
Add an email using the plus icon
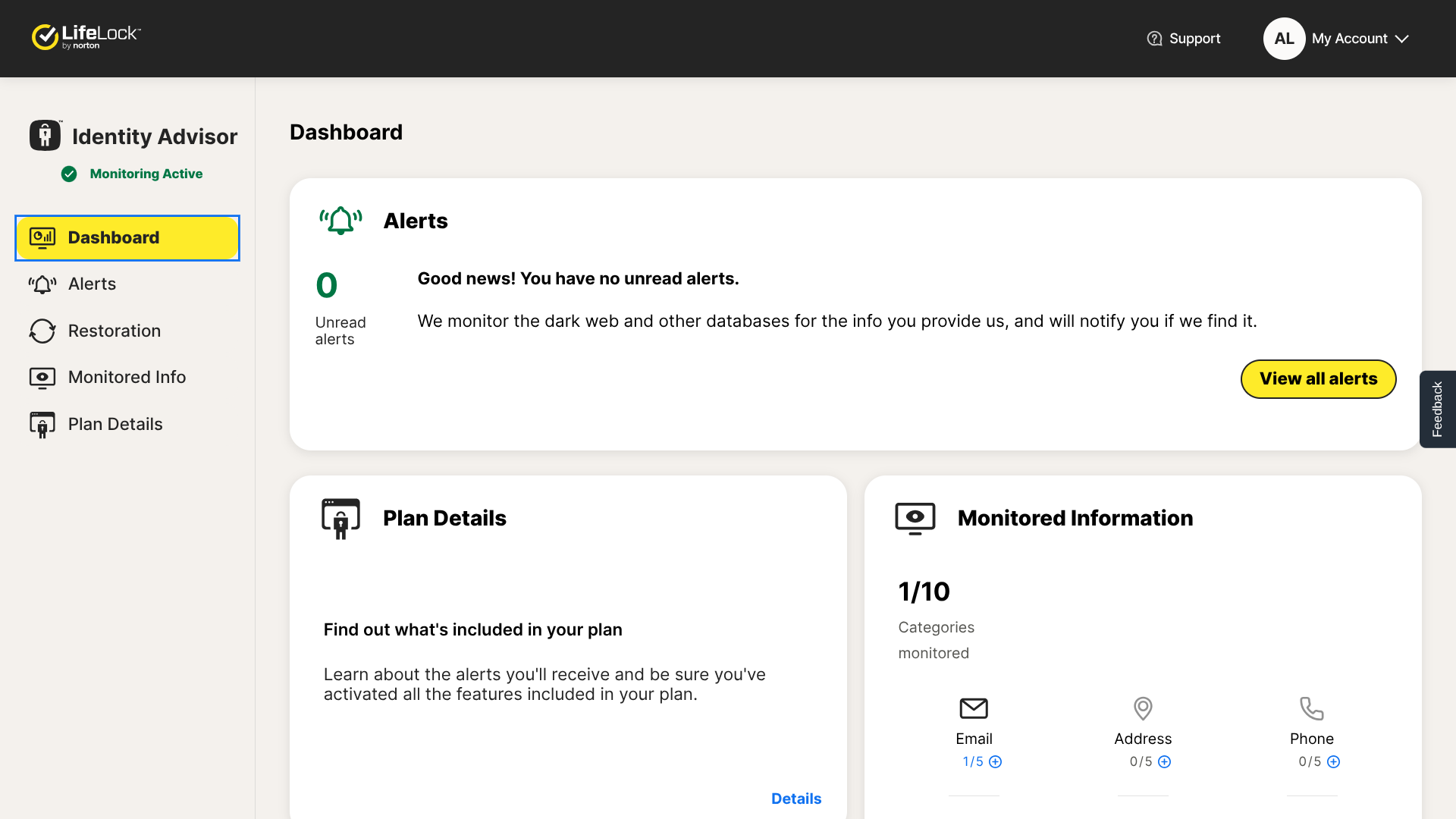[x=996, y=762]
